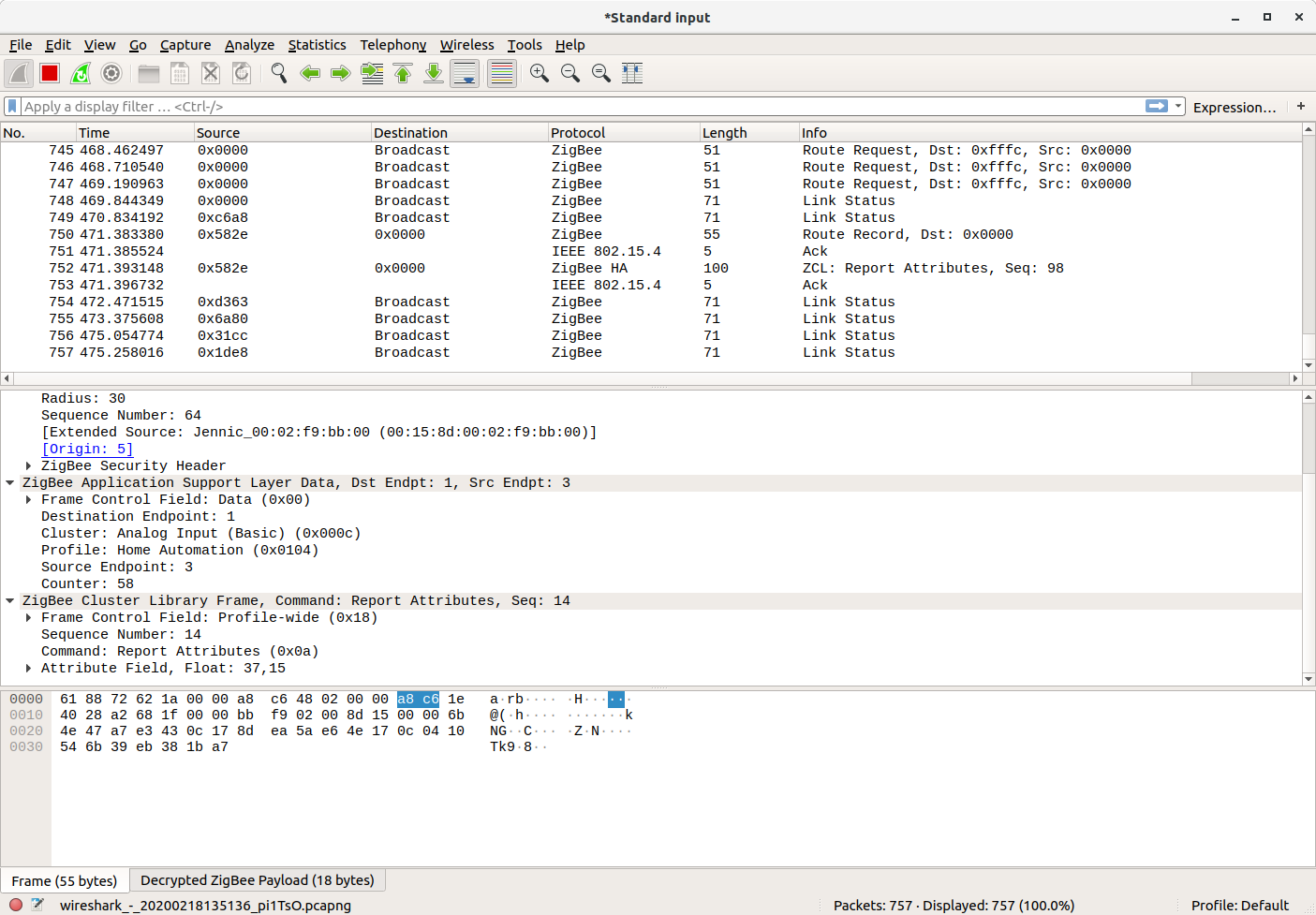Reload this capture file icon
This screenshot has width=1316, height=915.
pyautogui.click(x=242, y=73)
